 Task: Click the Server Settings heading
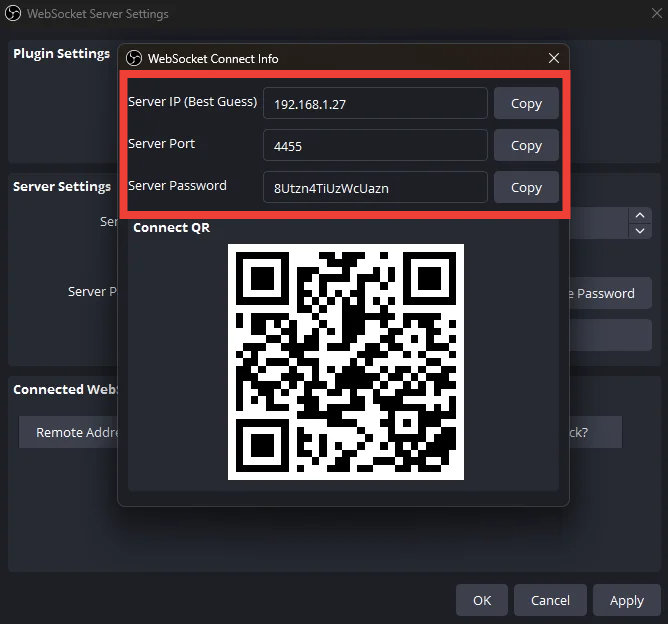pyautogui.click(x=62, y=187)
